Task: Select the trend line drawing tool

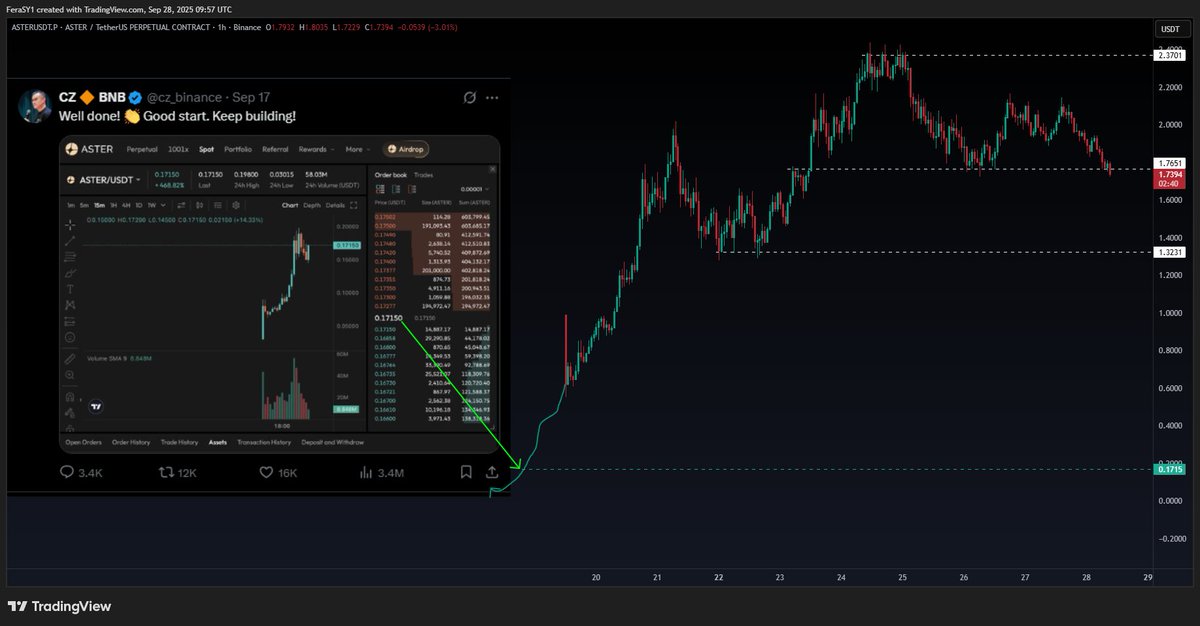Action: [70, 241]
